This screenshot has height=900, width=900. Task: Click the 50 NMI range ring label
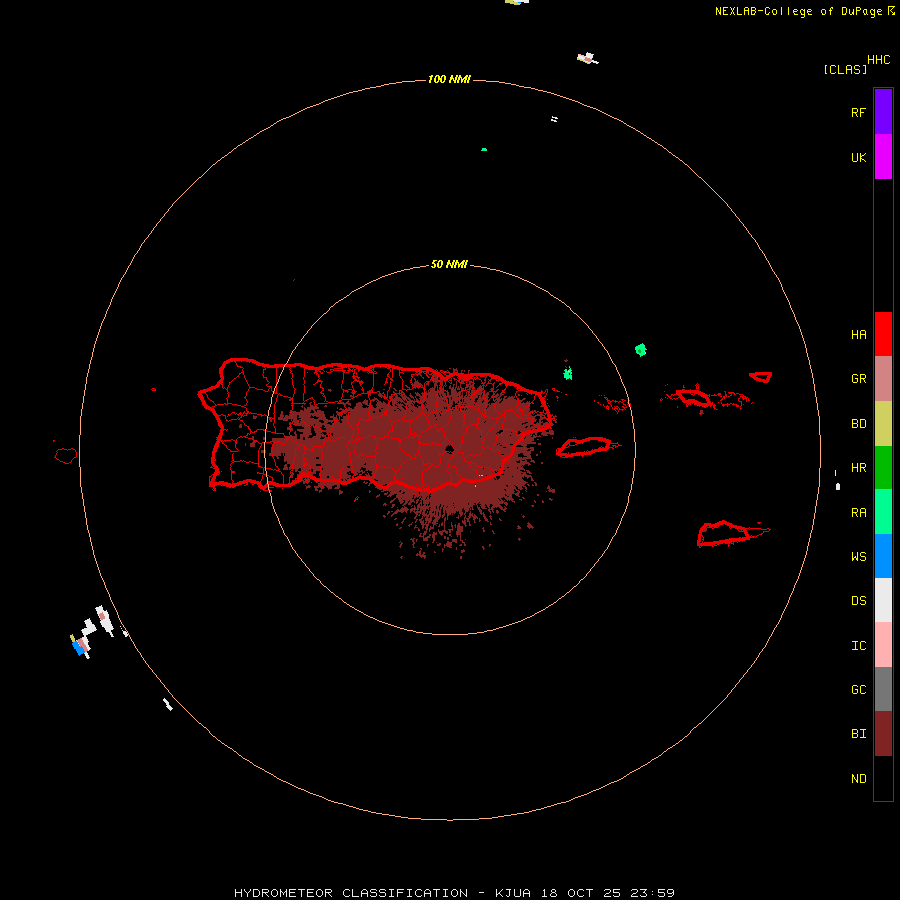pos(449,264)
